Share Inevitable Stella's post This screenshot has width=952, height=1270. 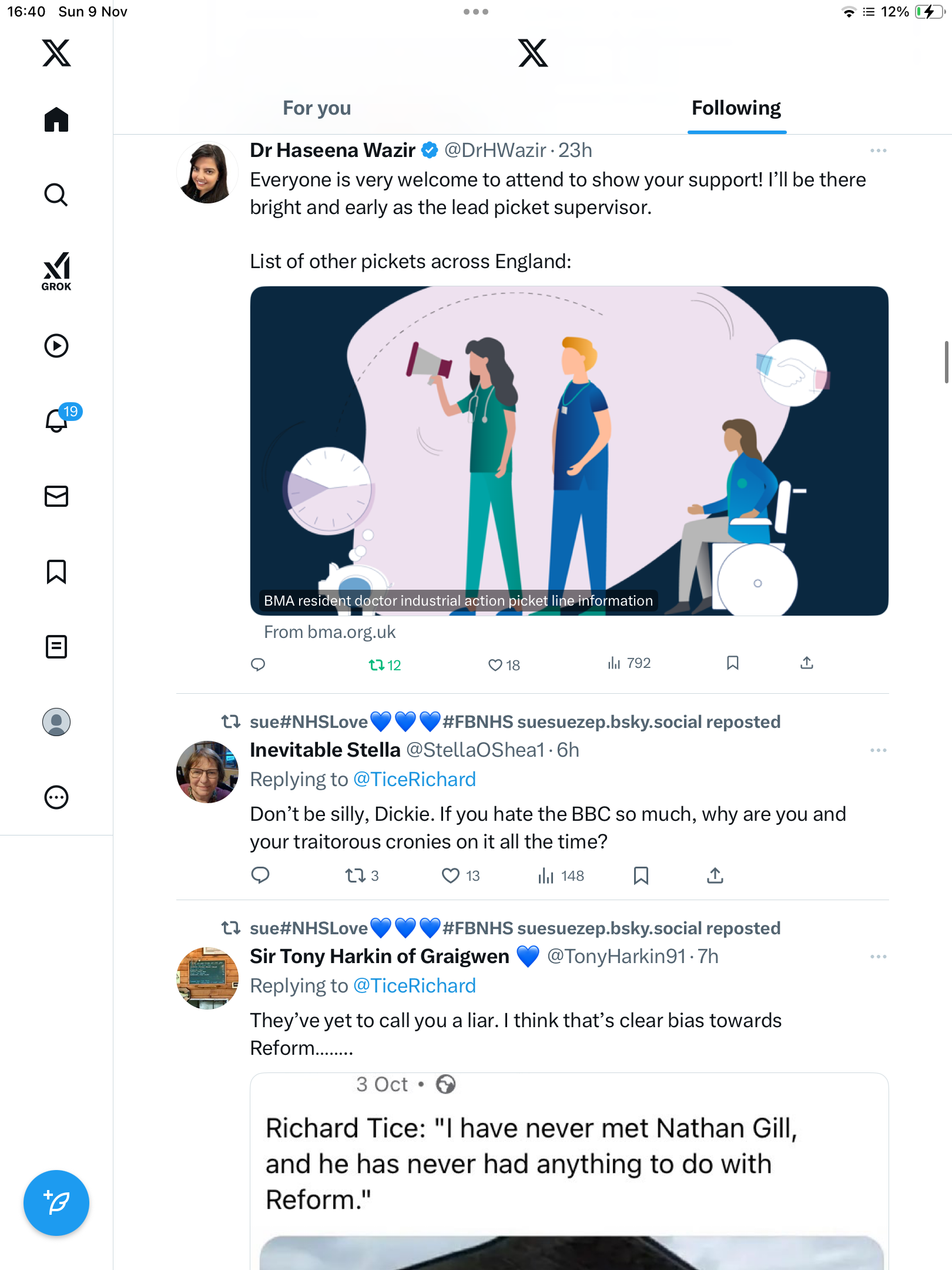(x=715, y=875)
